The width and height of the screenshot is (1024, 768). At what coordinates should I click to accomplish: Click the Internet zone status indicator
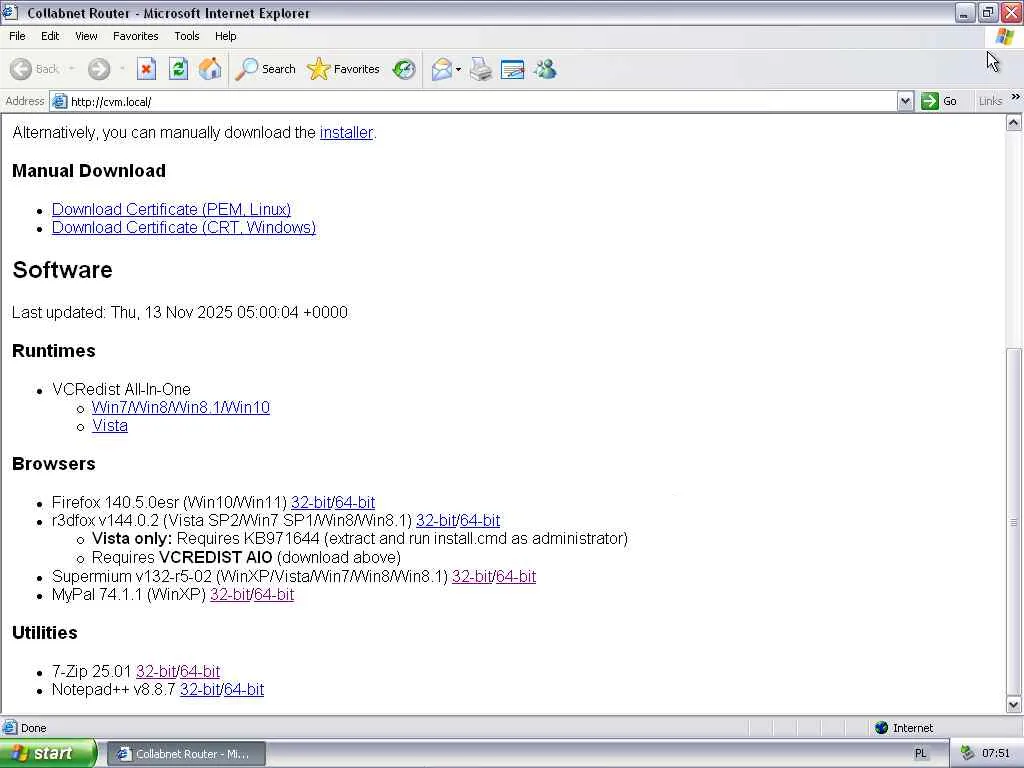coord(904,728)
